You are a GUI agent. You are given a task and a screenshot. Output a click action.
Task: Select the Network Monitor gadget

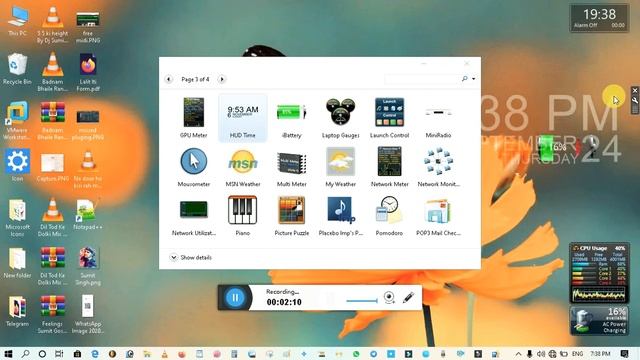[x=438, y=167]
